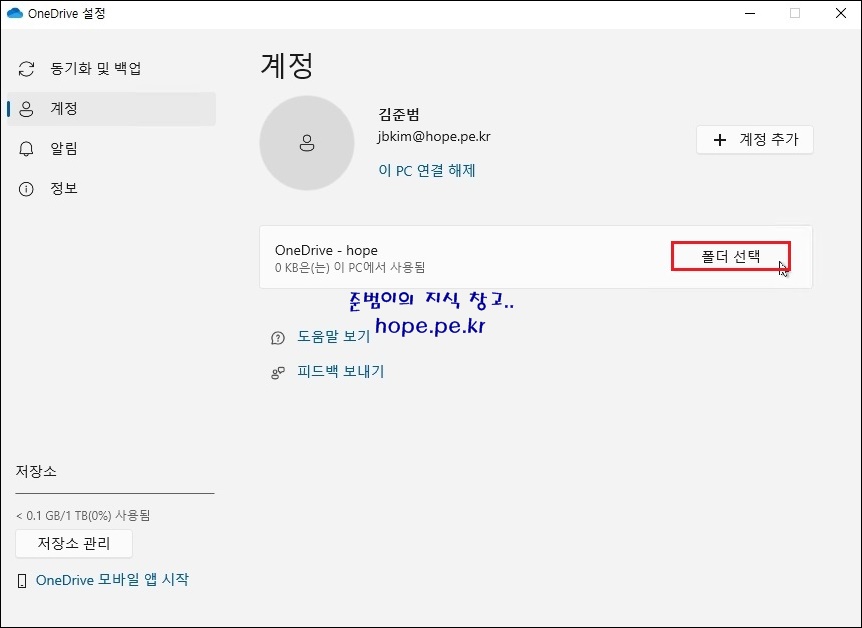Open the 피드백 보내기 link

tap(340, 371)
